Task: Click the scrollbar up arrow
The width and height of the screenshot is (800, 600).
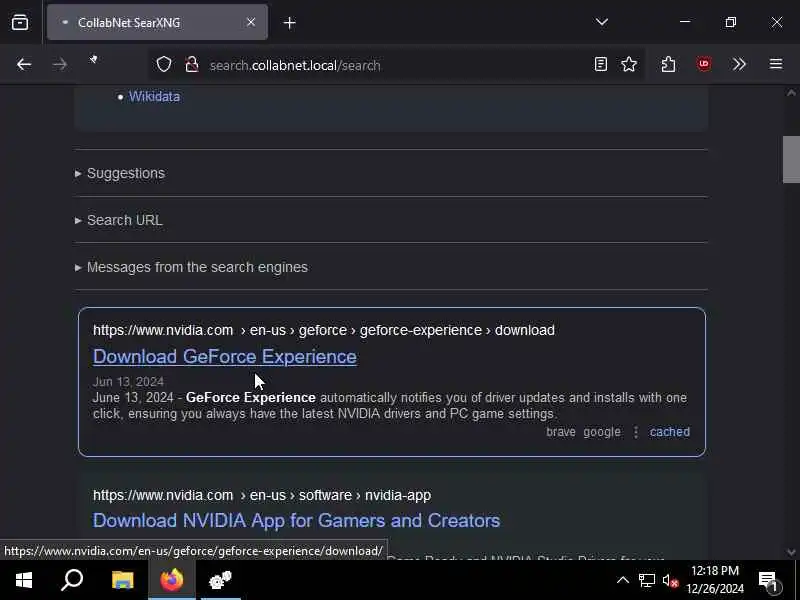Action: [791, 93]
